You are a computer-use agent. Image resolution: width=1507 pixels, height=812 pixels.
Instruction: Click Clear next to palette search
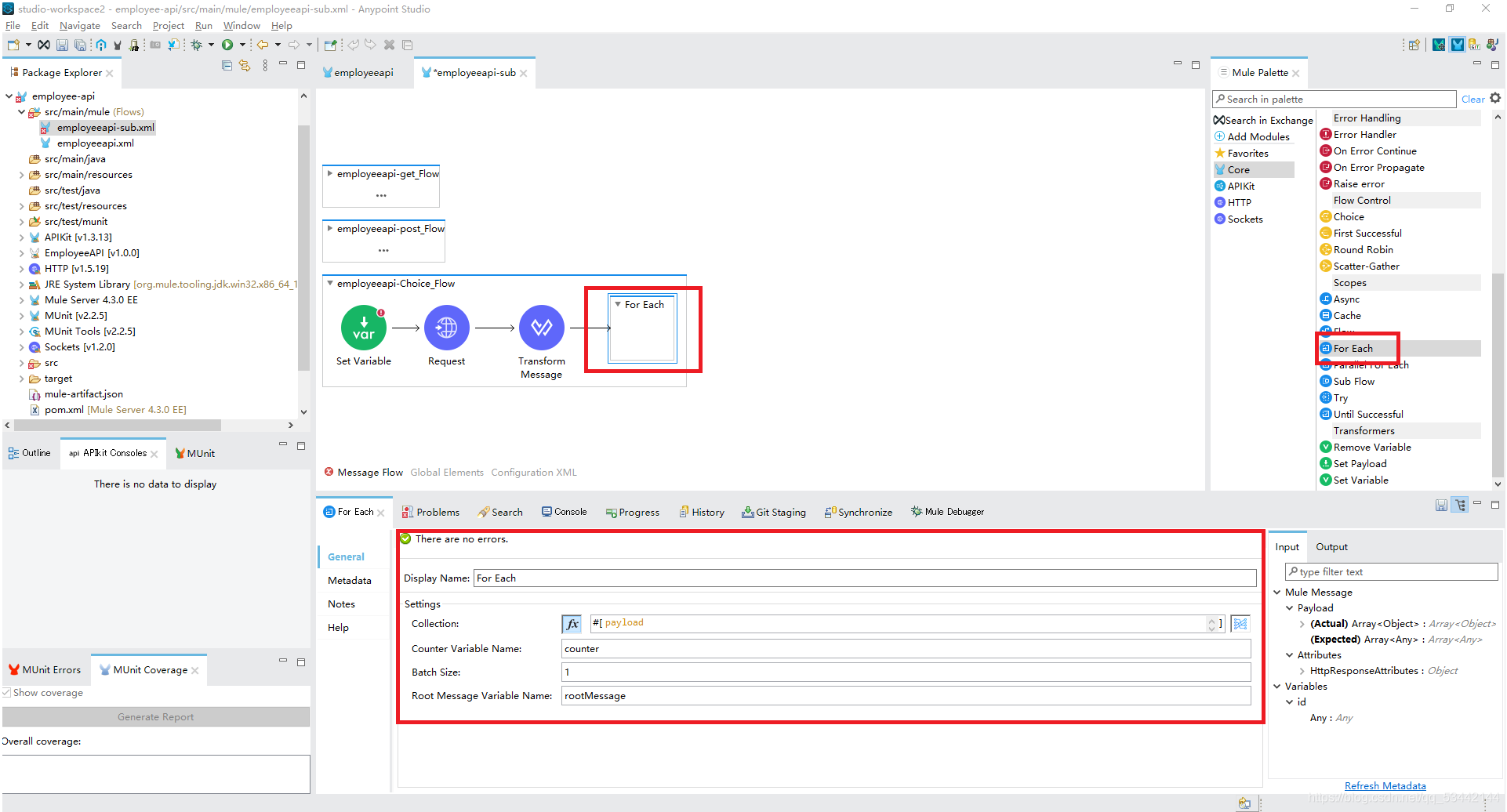(1473, 100)
